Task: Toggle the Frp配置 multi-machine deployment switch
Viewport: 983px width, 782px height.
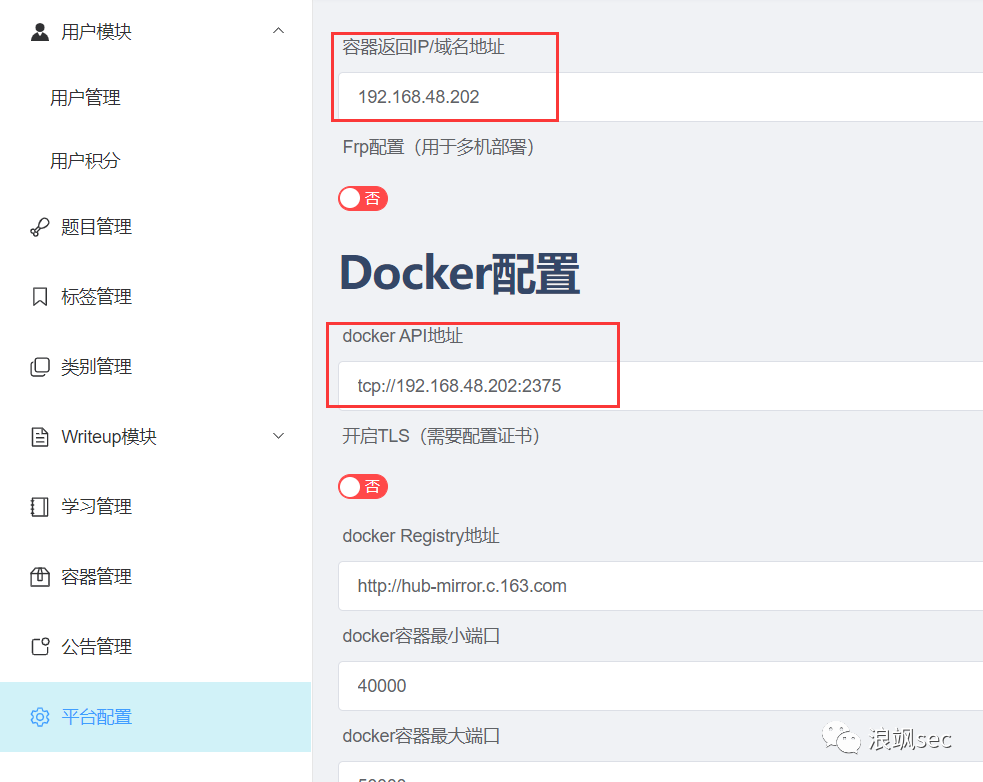Action: click(x=363, y=199)
